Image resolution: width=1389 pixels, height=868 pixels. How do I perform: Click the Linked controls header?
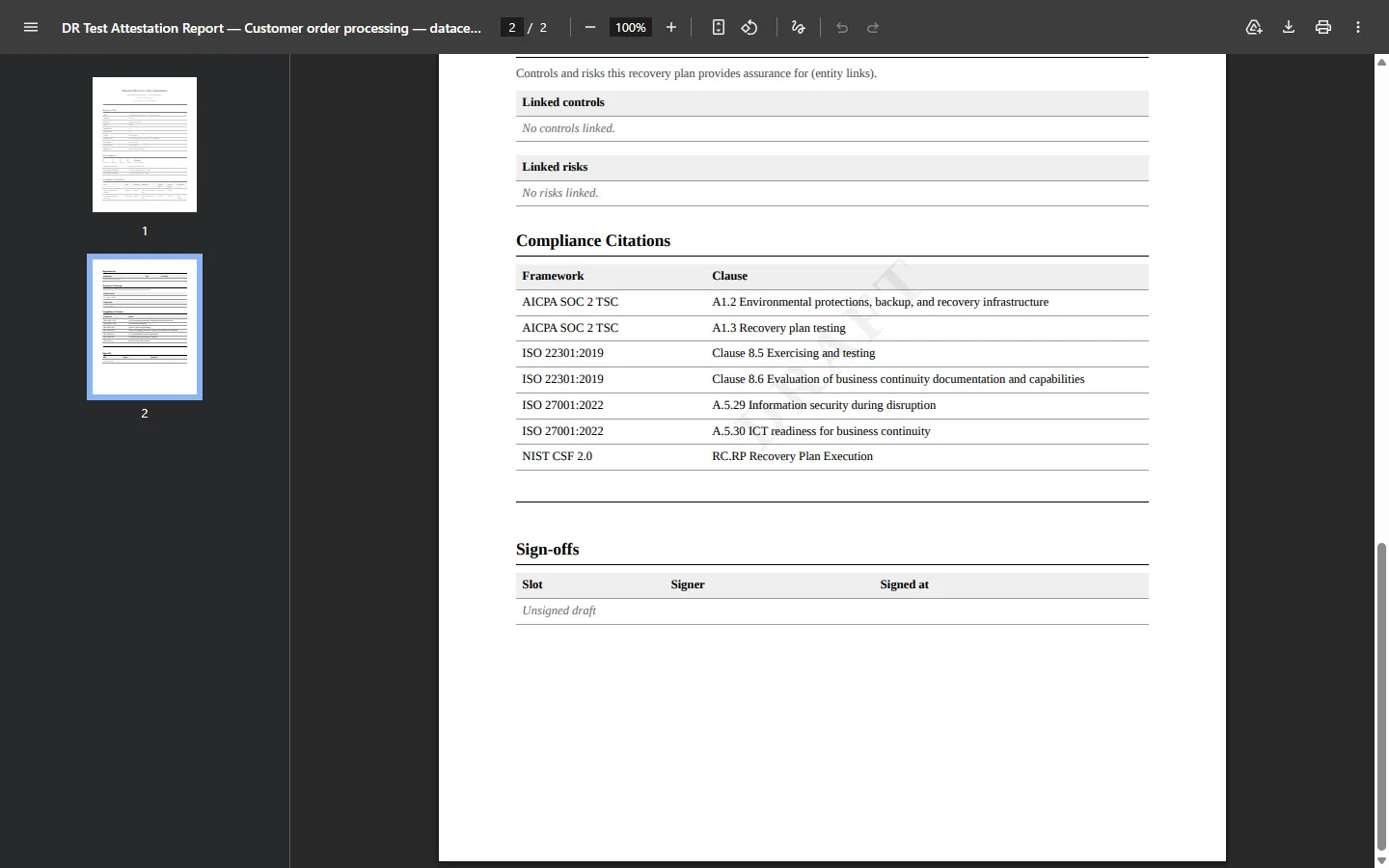(x=563, y=102)
